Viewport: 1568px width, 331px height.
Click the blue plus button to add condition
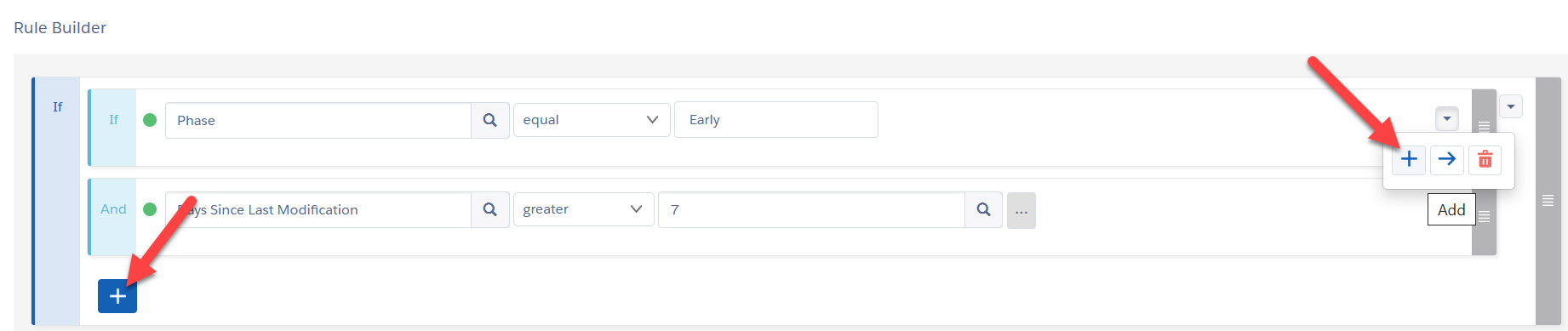coord(117,296)
